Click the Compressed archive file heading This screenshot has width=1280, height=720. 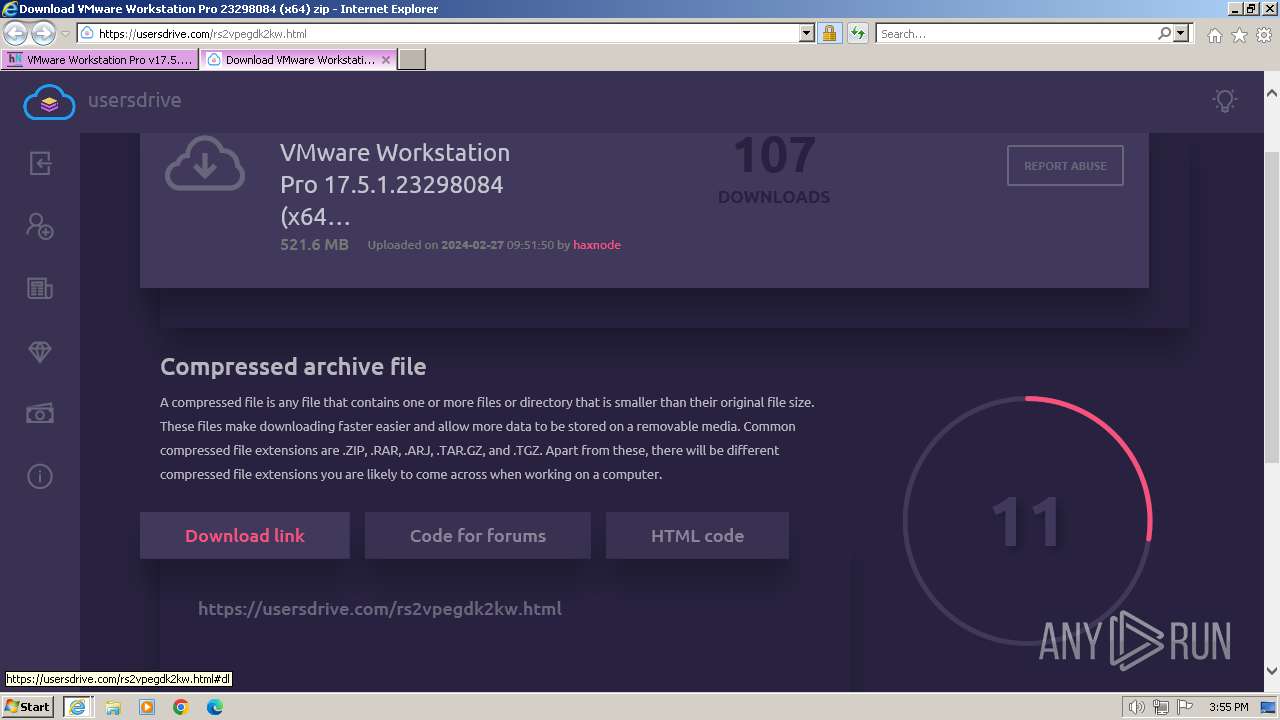pyautogui.click(x=293, y=367)
